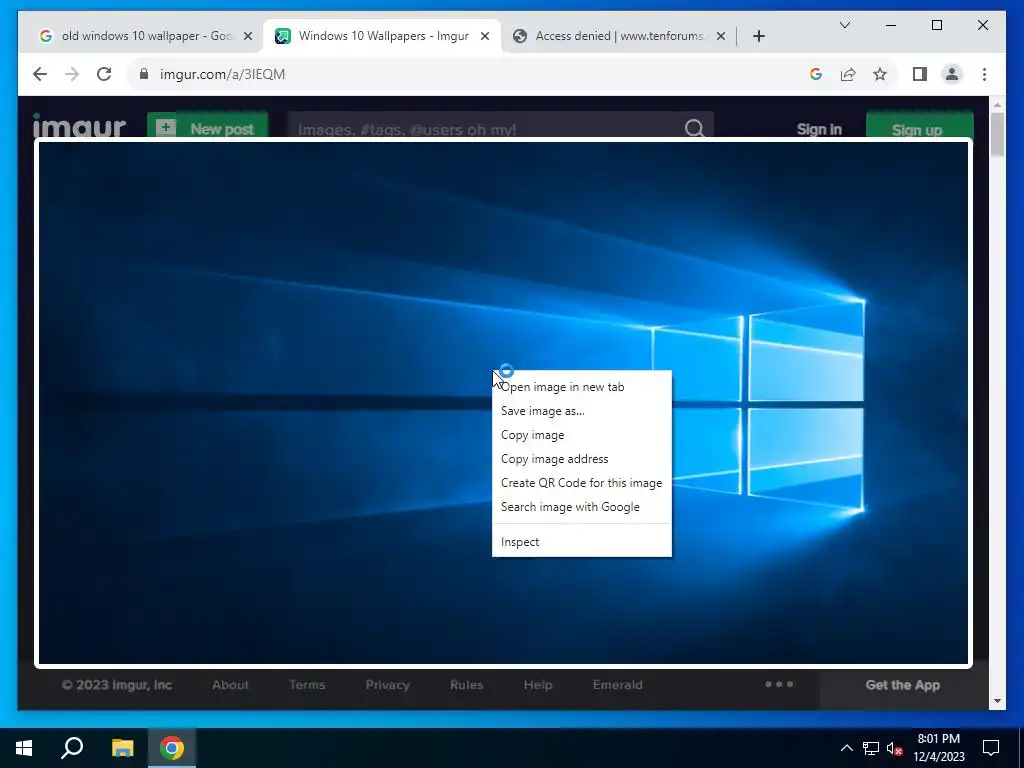Screen dimensions: 1024x768
Task: Close the Google search tab
Action: (x=248, y=37)
